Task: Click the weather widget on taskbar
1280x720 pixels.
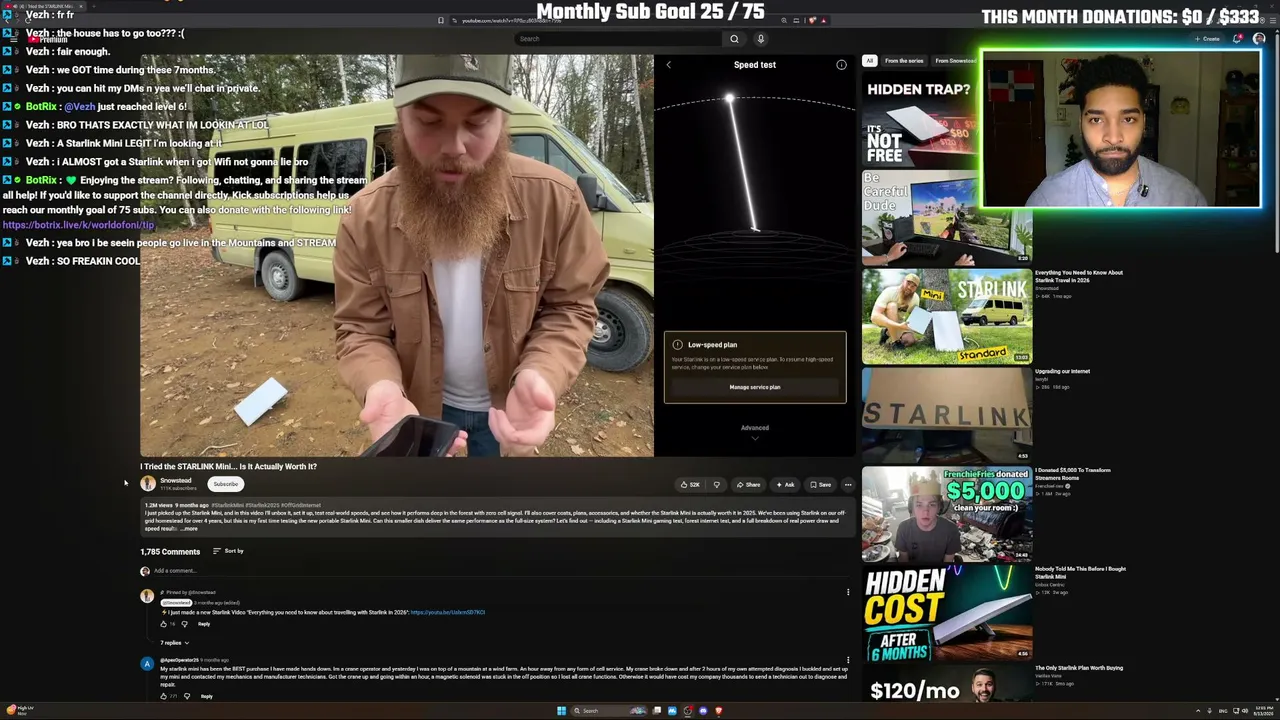Action: point(20,711)
